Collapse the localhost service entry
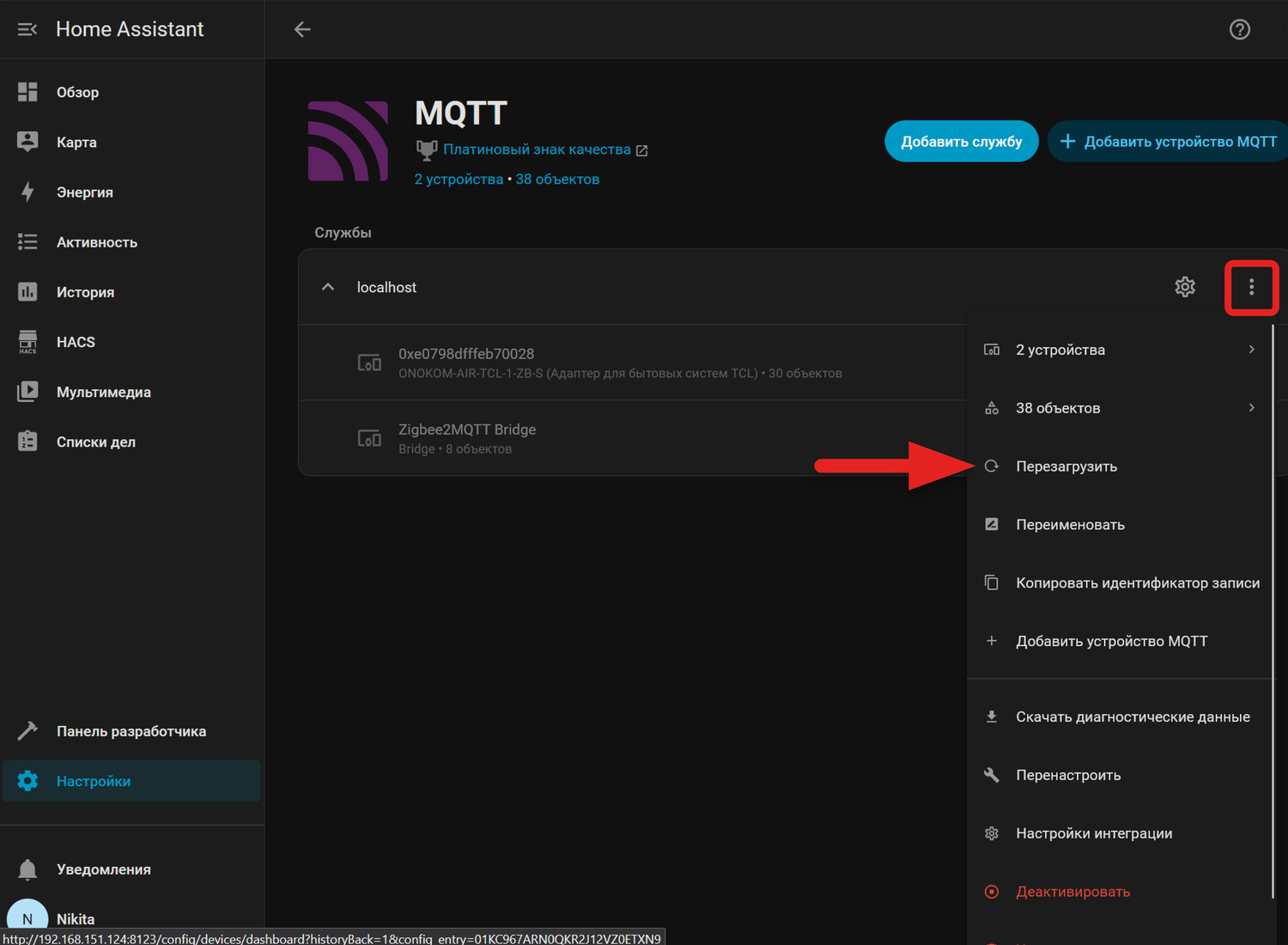This screenshot has width=1288, height=945. (328, 287)
